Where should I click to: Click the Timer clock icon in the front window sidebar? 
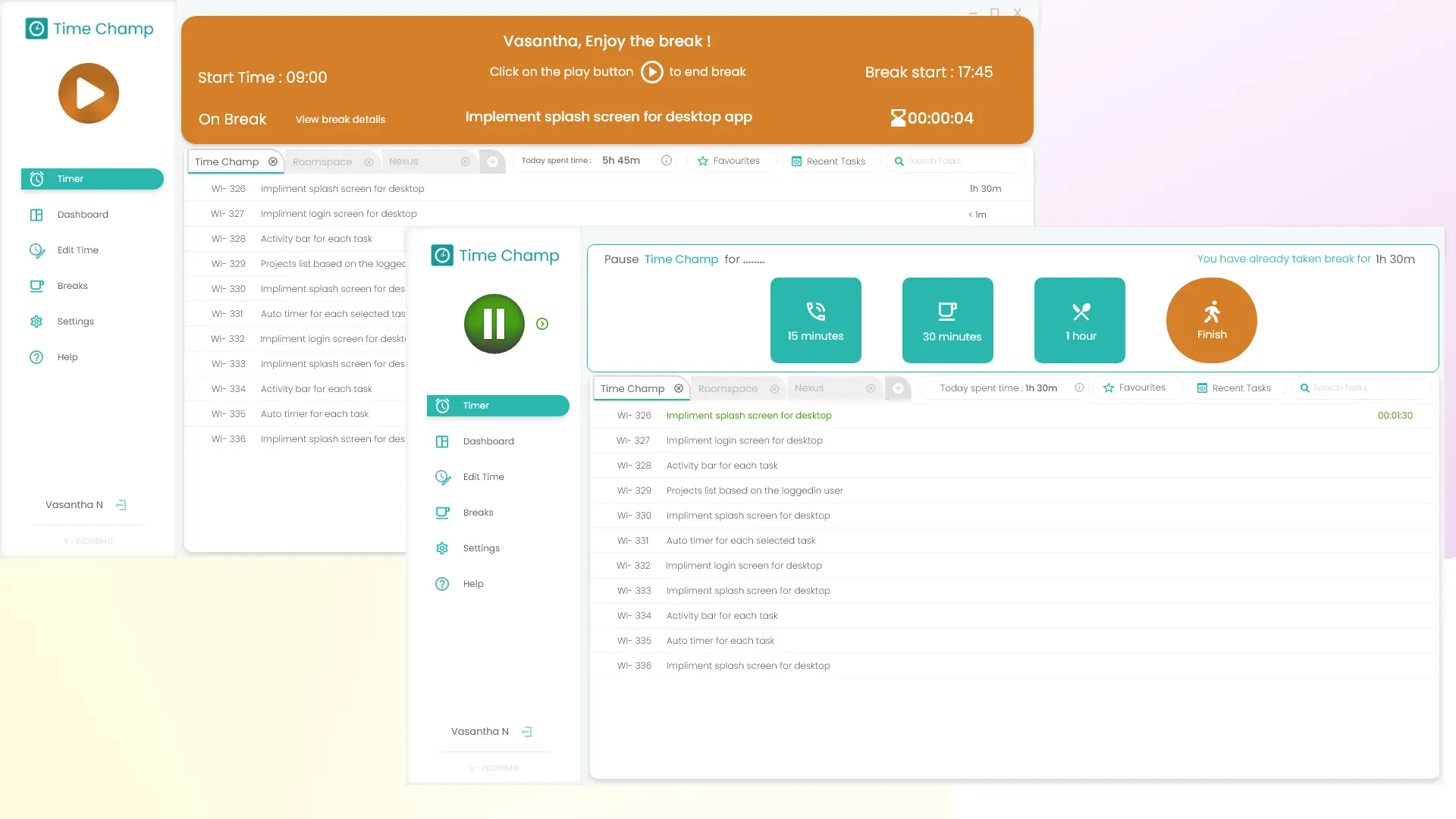[443, 406]
